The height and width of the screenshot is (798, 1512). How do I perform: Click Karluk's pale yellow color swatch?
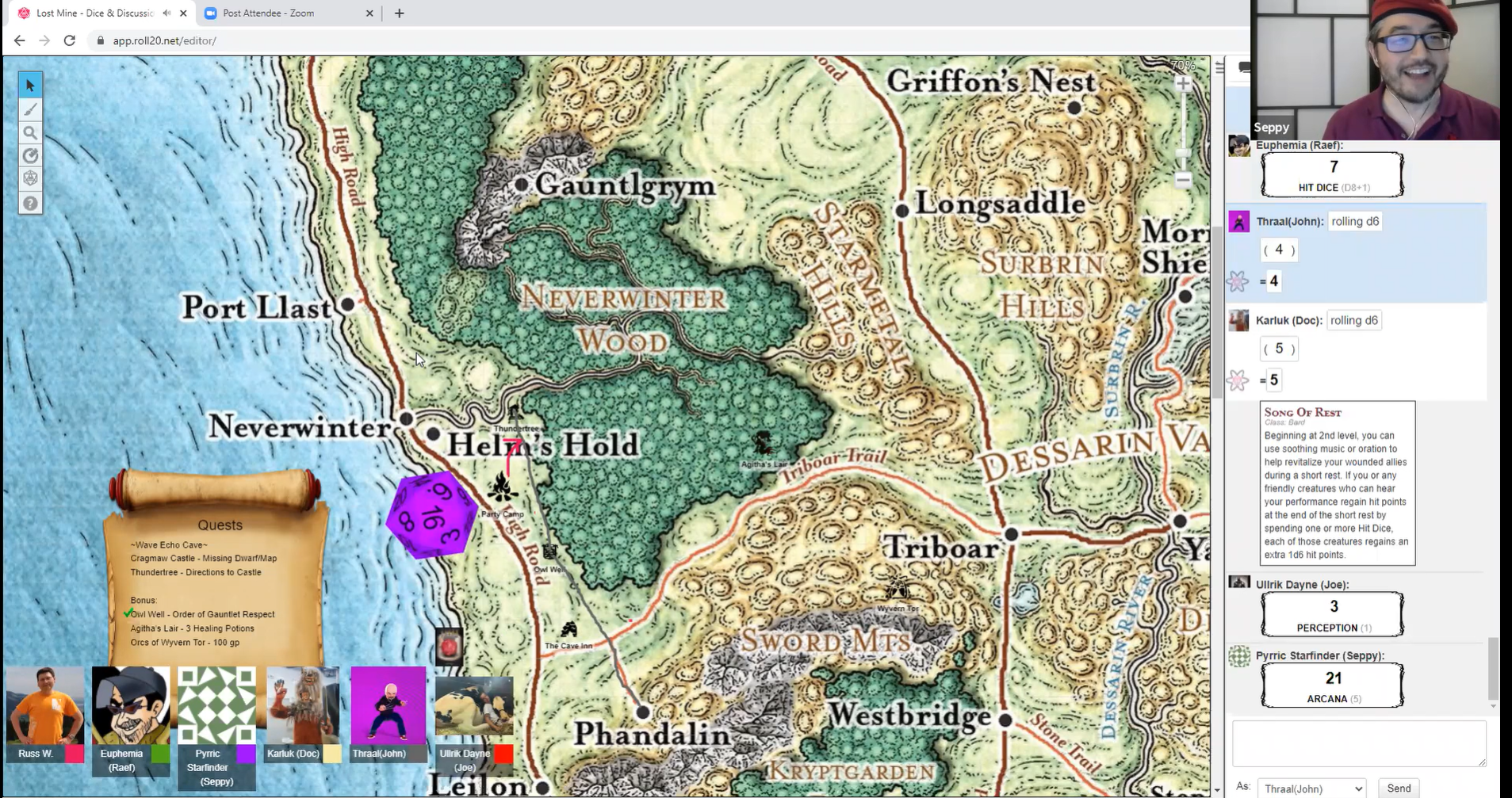pos(332,754)
